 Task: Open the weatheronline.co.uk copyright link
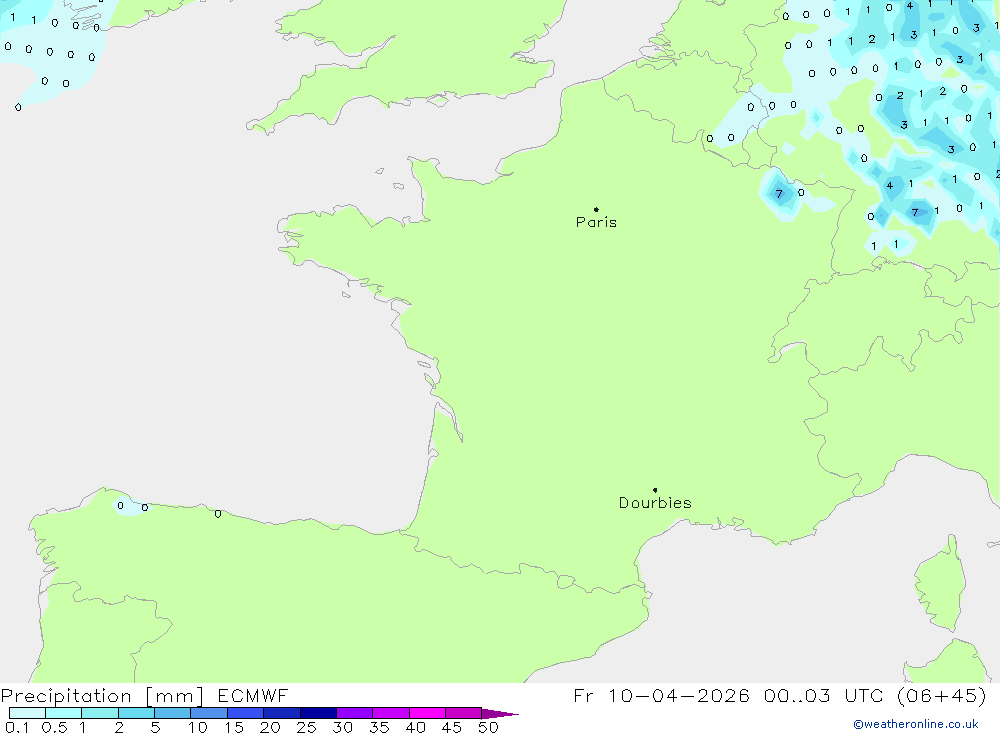(915, 724)
